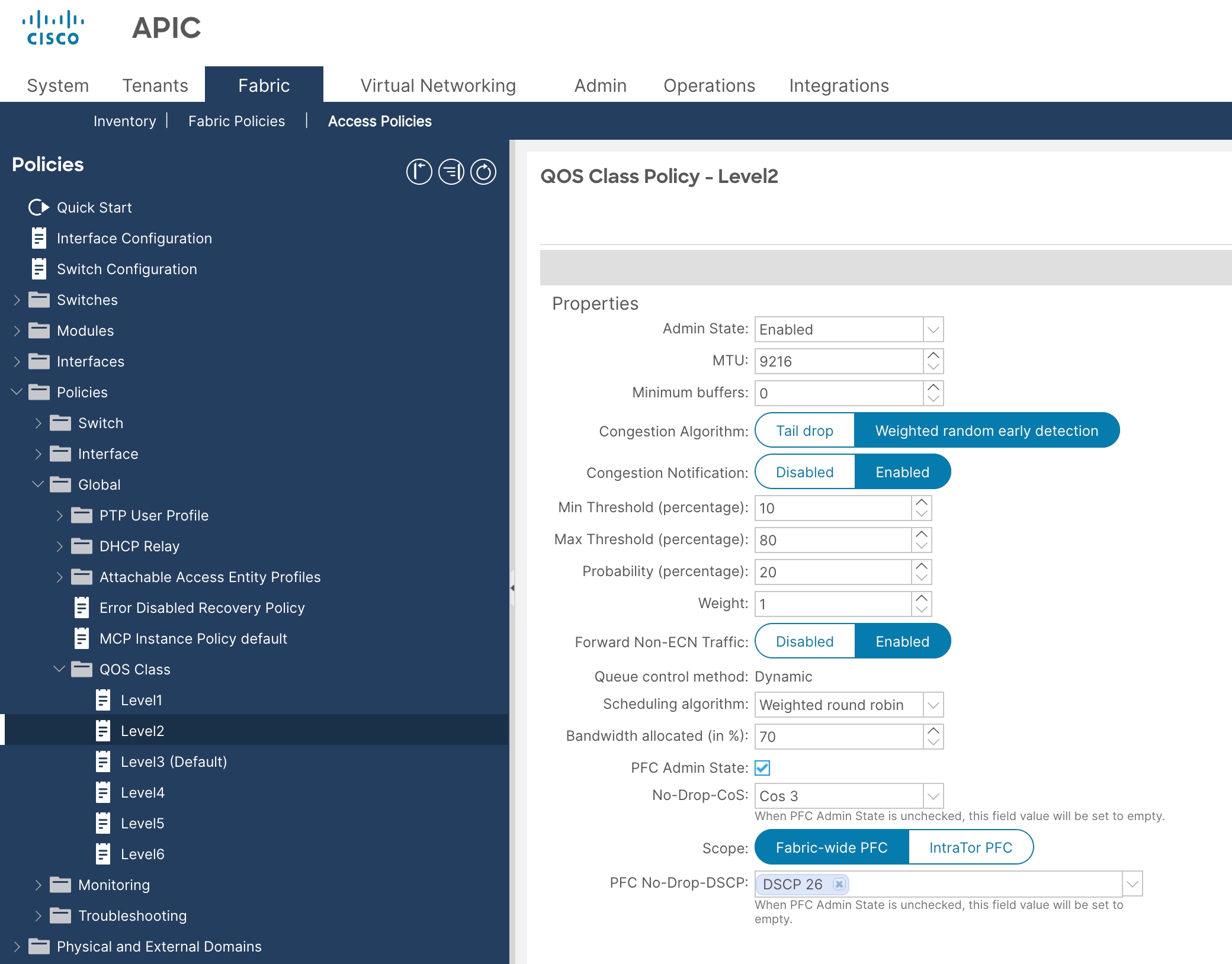Open the Virtual Networking menu
This screenshot has height=964, width=1232.
tap(438, 85)
